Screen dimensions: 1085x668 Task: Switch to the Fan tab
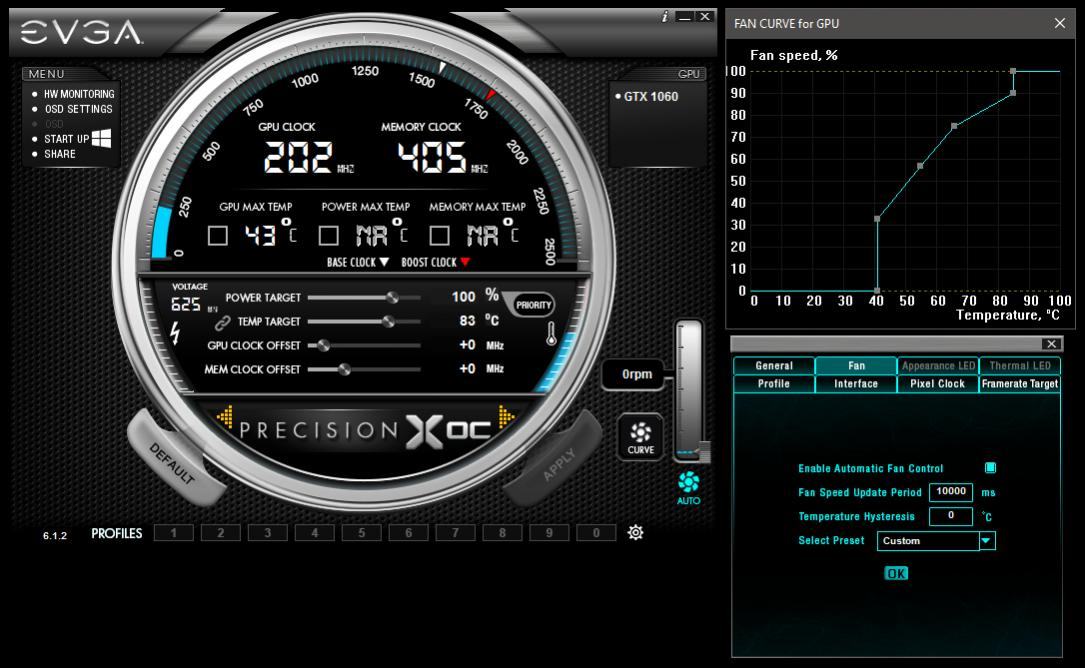click(856, 365)
